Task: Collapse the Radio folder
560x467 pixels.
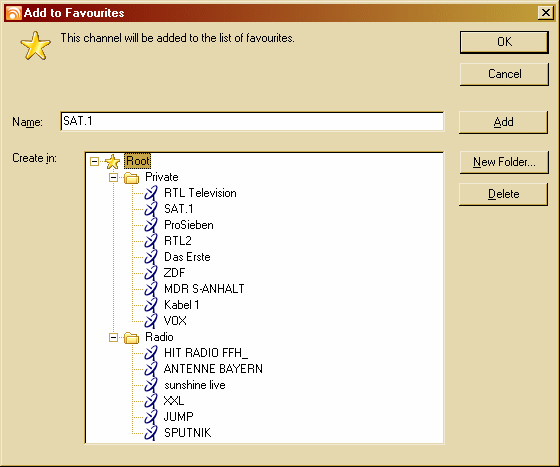Action: coord(113,337)
